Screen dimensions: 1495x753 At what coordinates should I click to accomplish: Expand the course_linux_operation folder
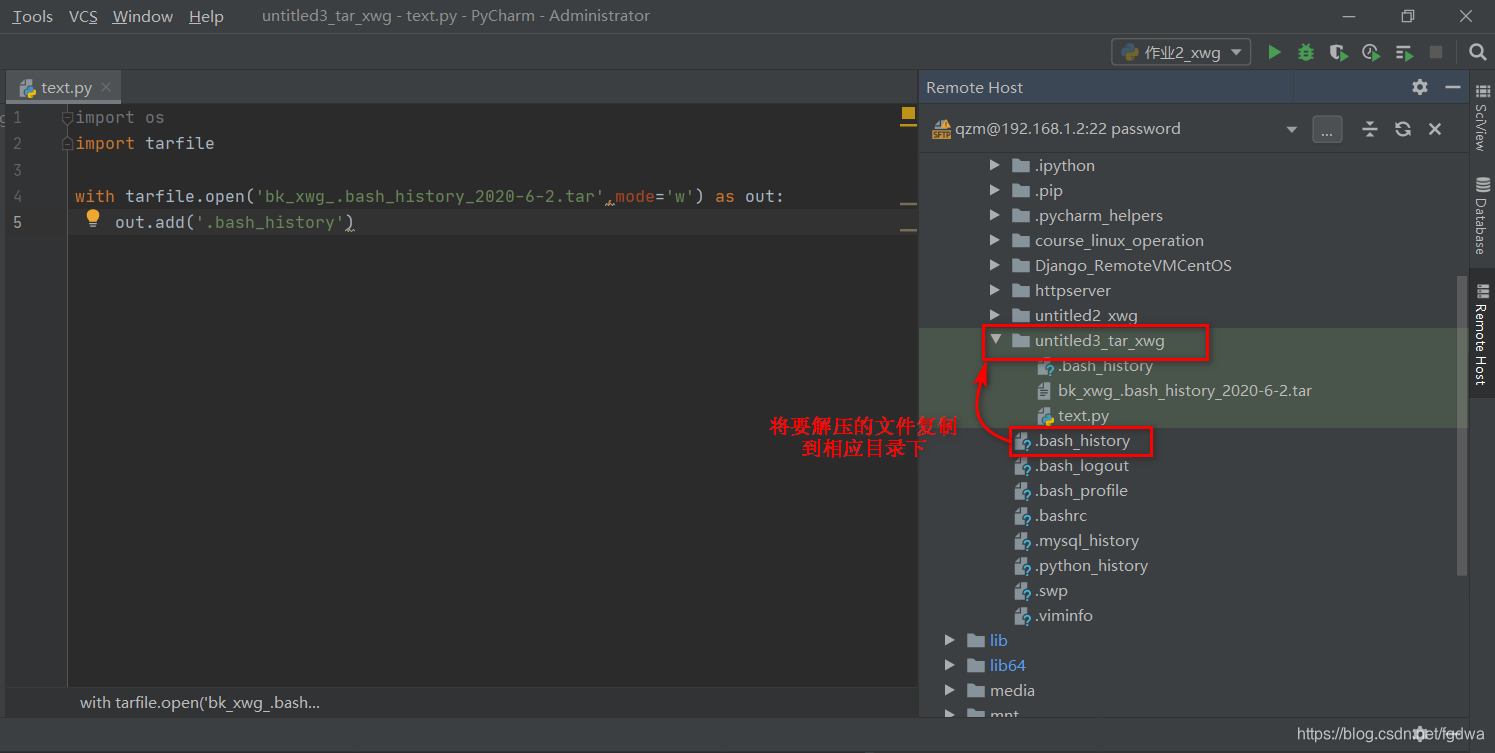pyautogui.click(x=994, y=240)
